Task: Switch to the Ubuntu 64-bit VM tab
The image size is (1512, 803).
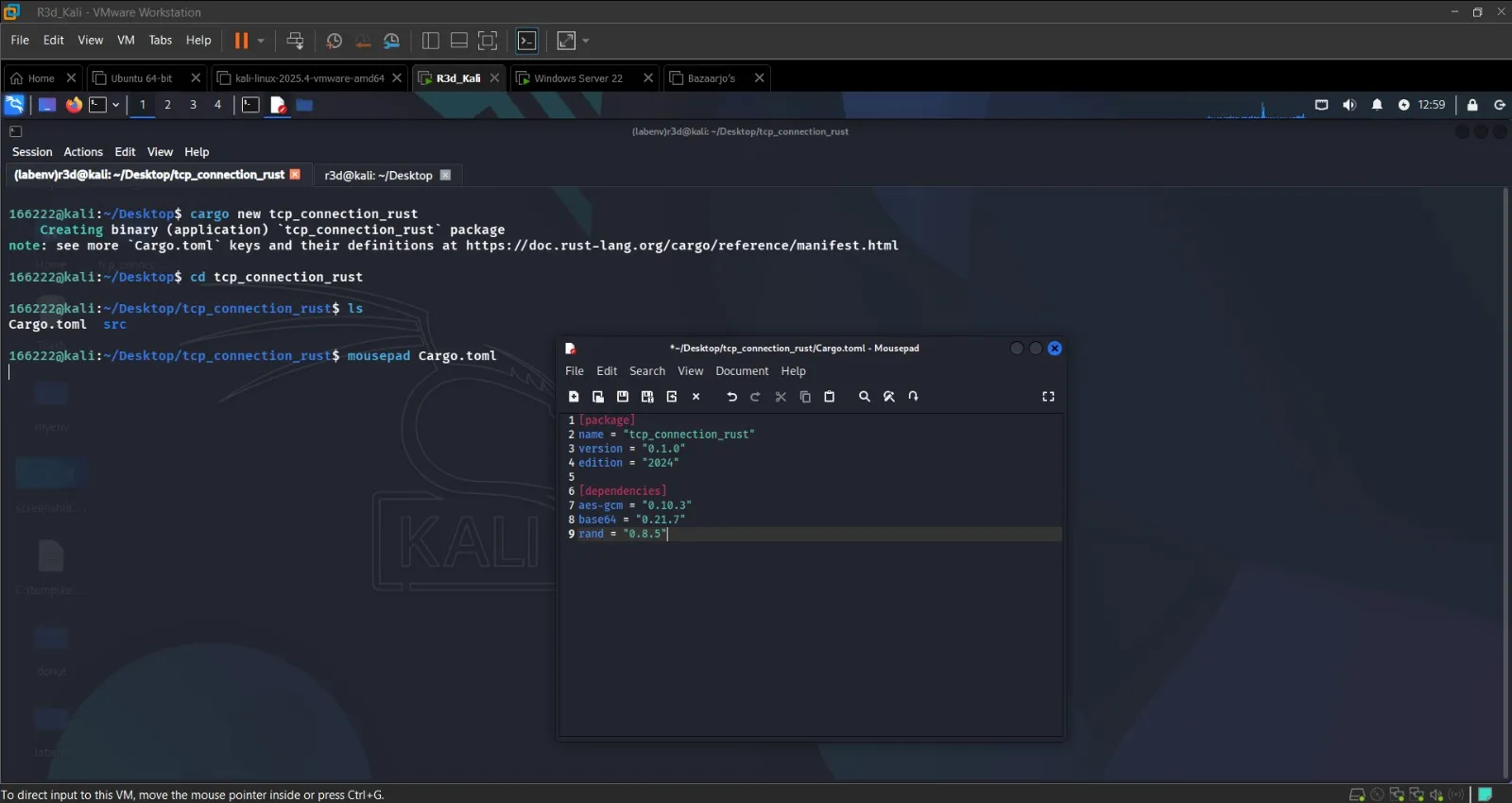Action: coord(140,78)
